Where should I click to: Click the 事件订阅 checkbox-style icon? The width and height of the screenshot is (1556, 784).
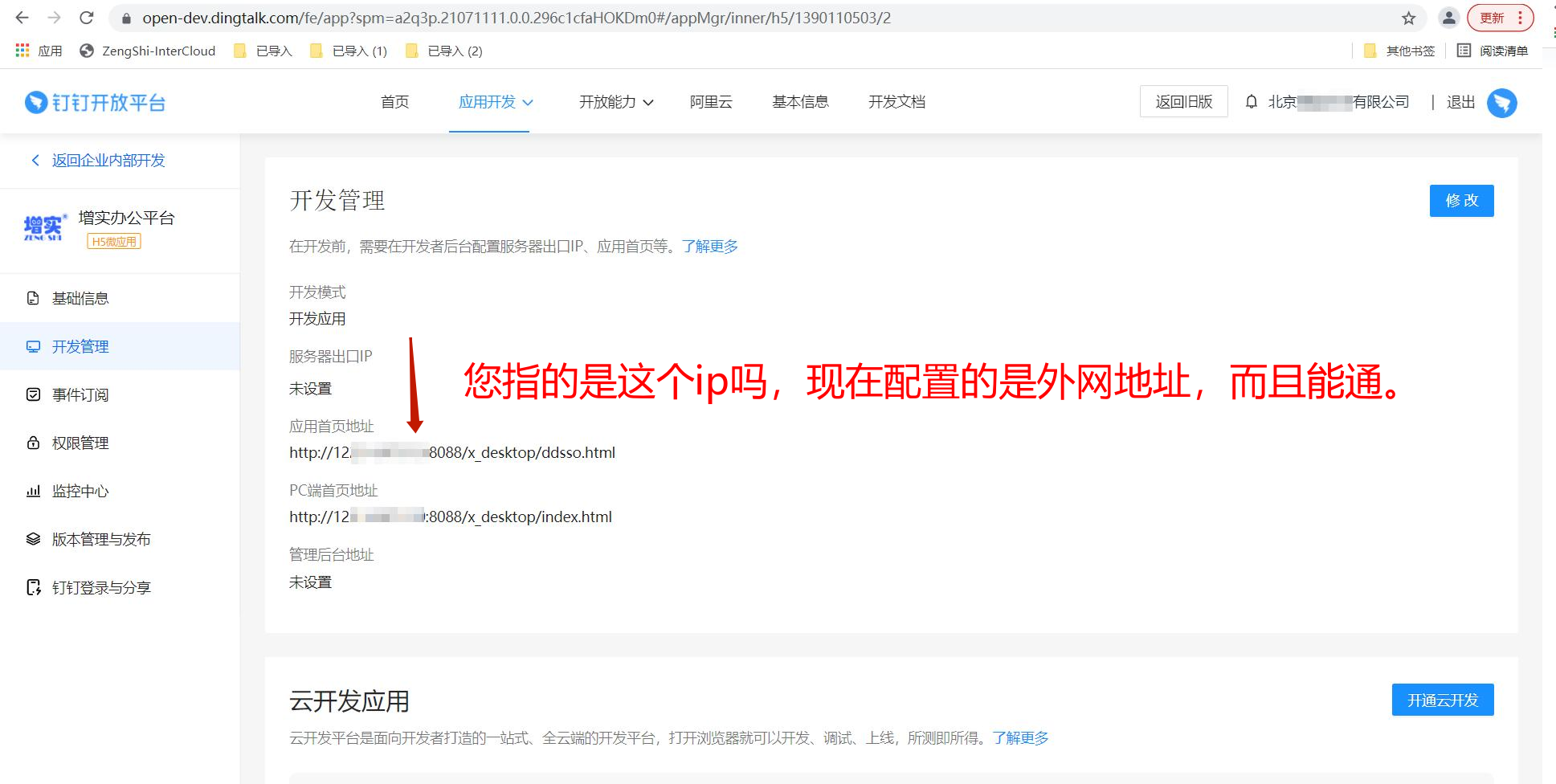33,394
